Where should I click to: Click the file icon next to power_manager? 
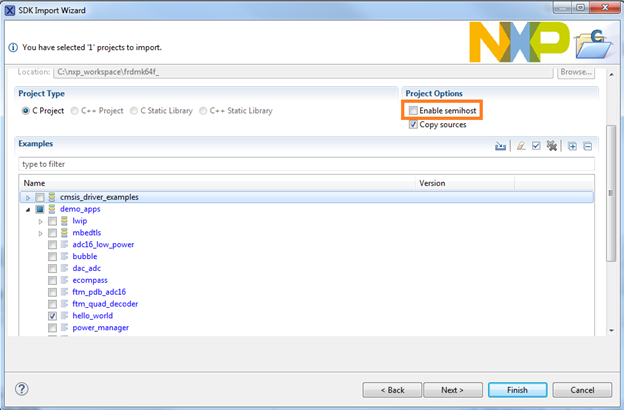(x=64, y=328)
